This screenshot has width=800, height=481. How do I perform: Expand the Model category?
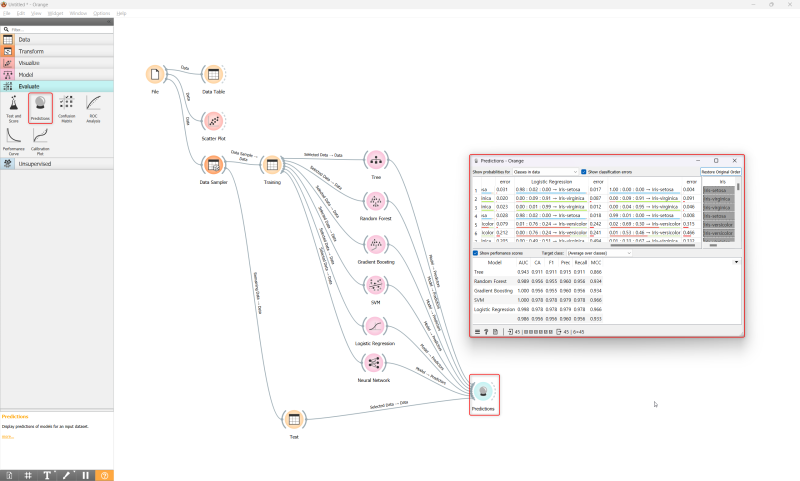coord(57,74)
